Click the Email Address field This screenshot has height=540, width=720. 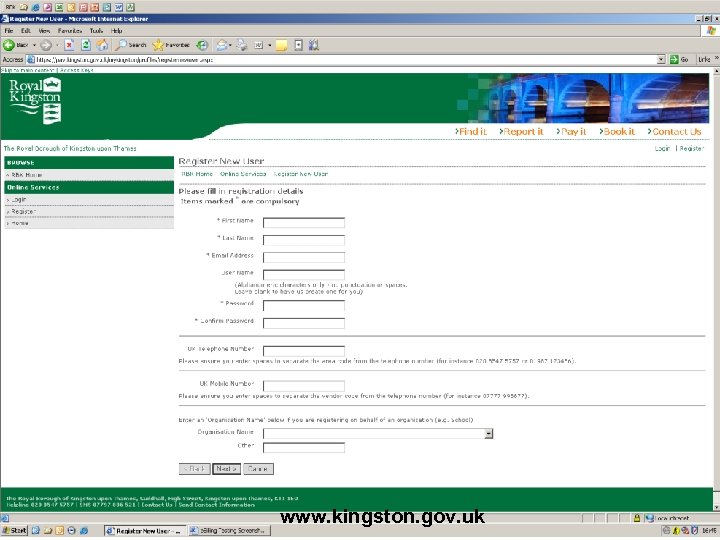(x=304, y=258)
